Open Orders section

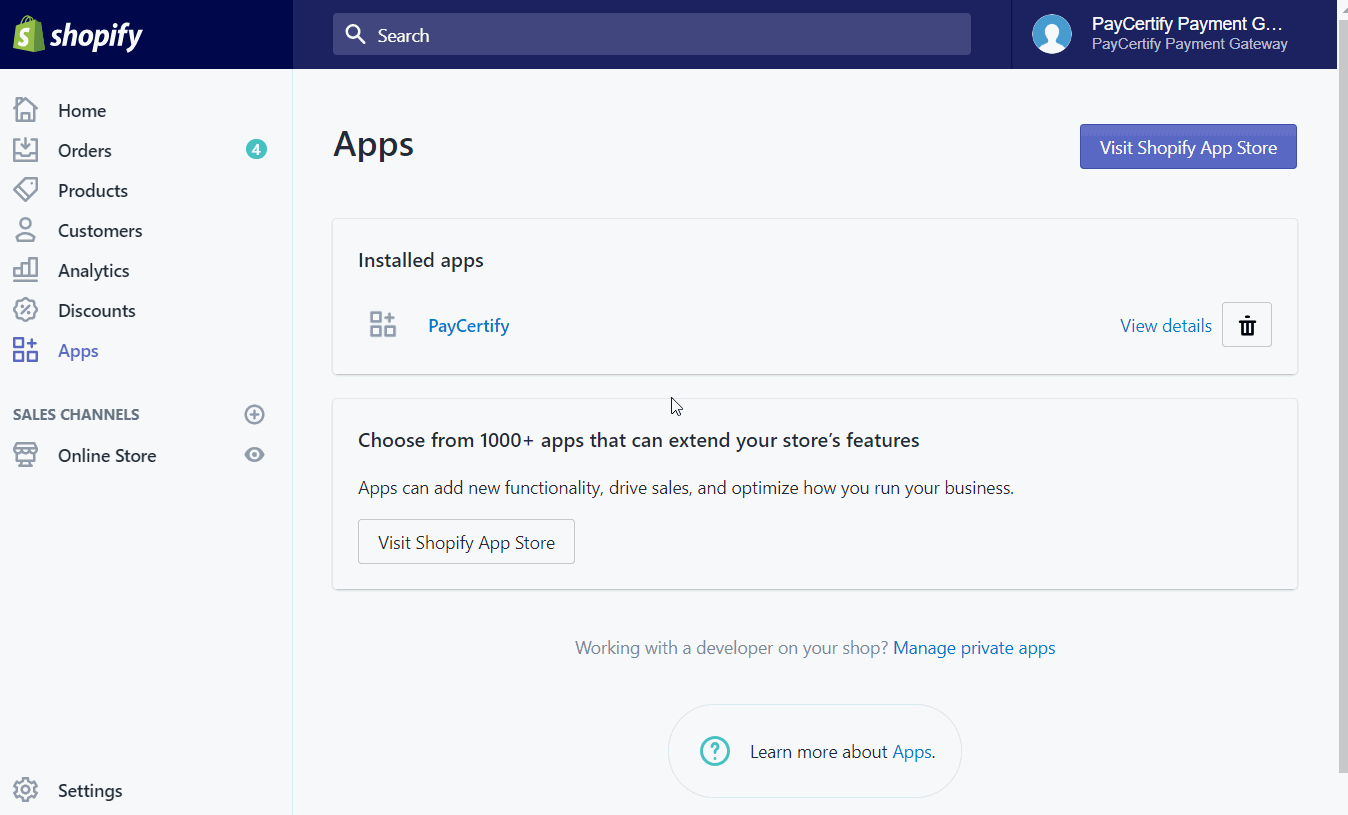click(85, 150)
